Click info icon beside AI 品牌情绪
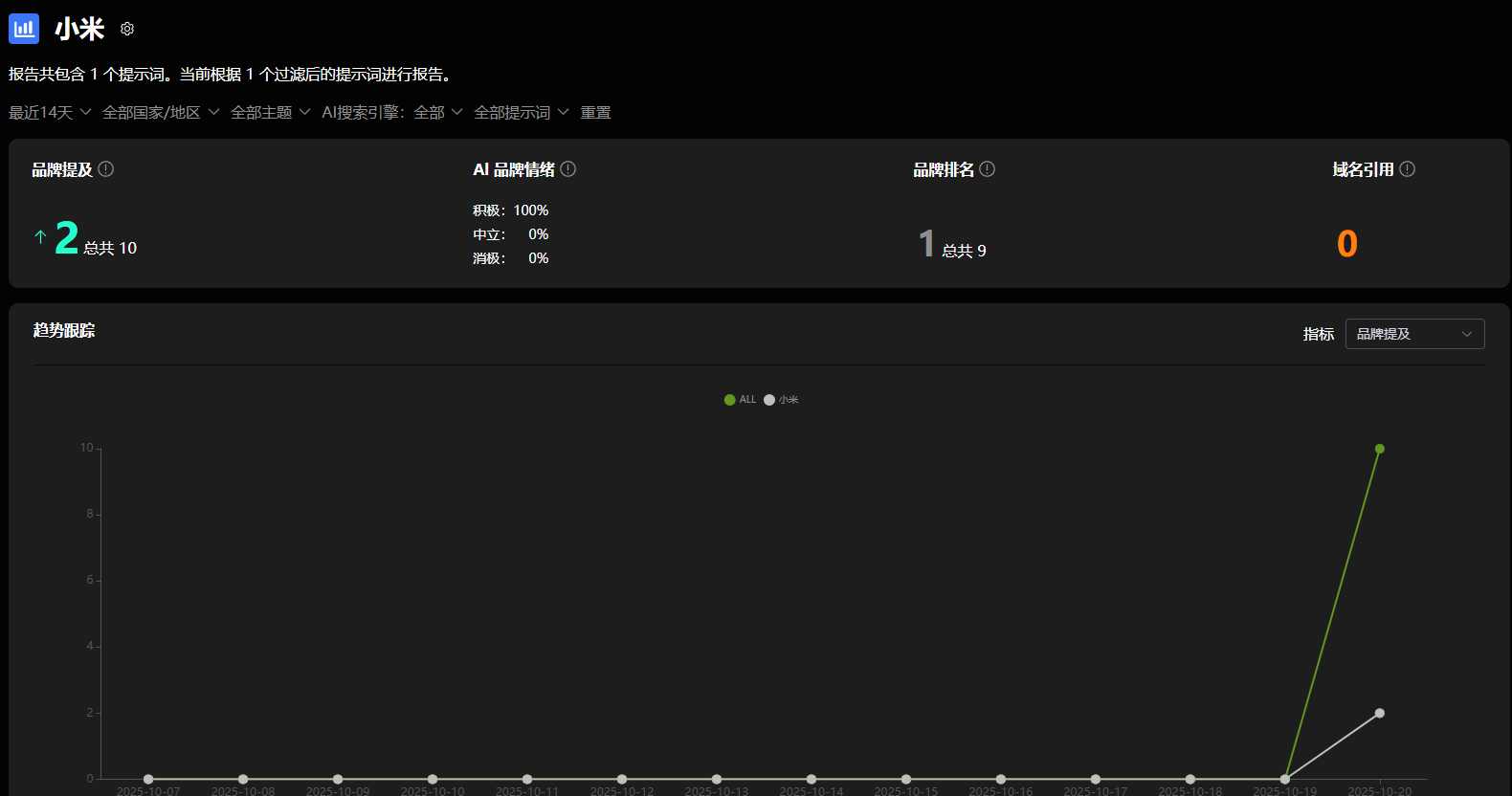 [x=568, y=169]
